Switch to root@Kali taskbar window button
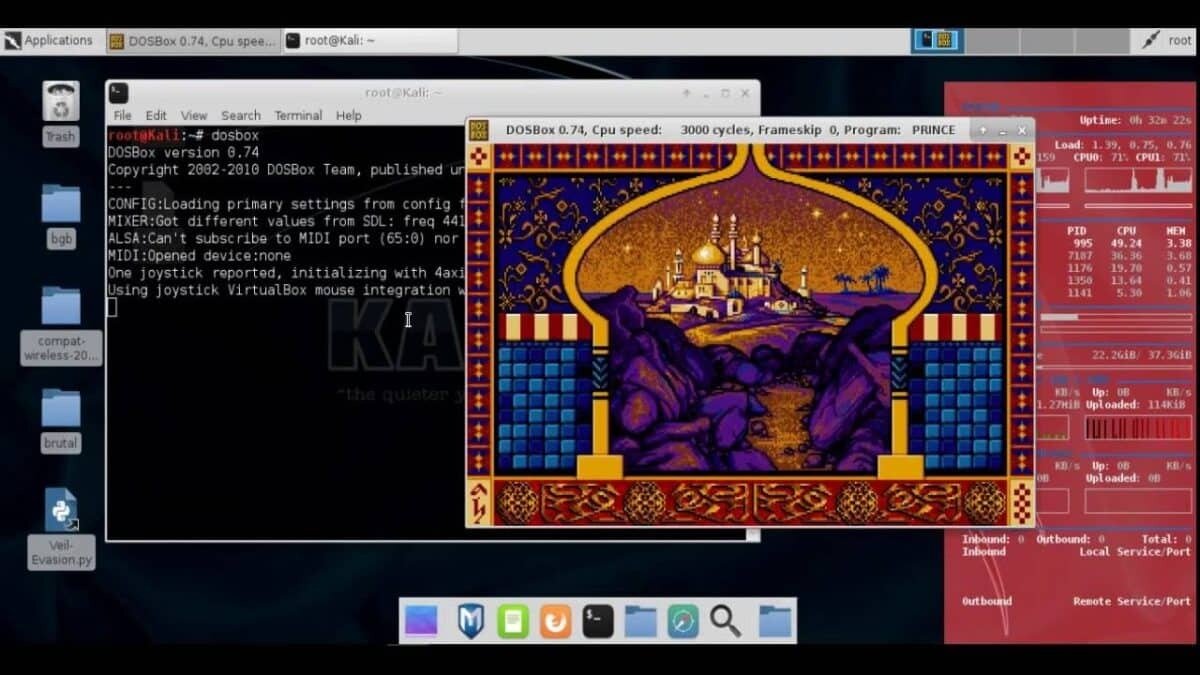 click(368, 41)
